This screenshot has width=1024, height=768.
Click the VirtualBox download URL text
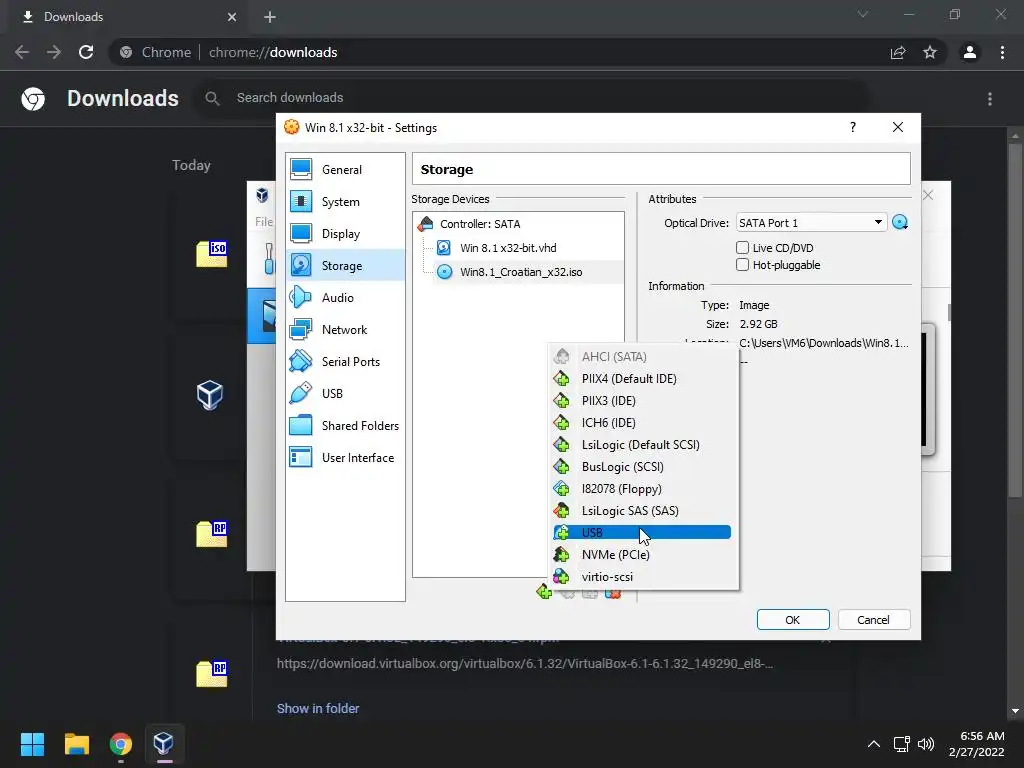(x=524, y=664)
